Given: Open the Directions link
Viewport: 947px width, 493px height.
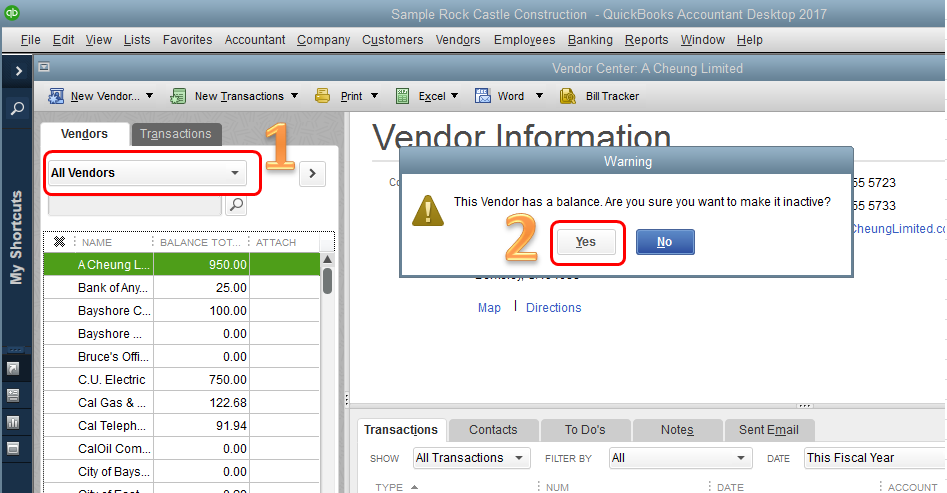Looking at the screenshot, I should click(x=554, y=308).
